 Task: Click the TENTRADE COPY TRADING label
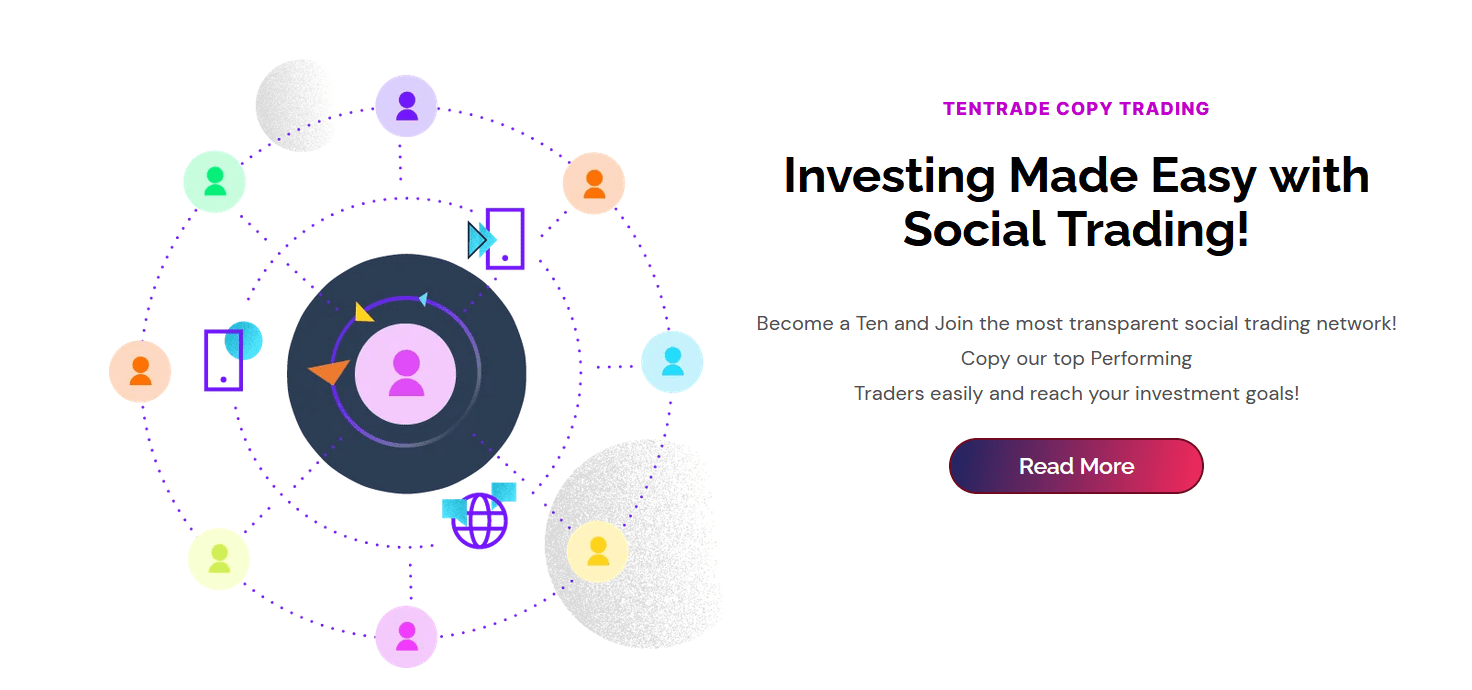[x=1076, y=109]
